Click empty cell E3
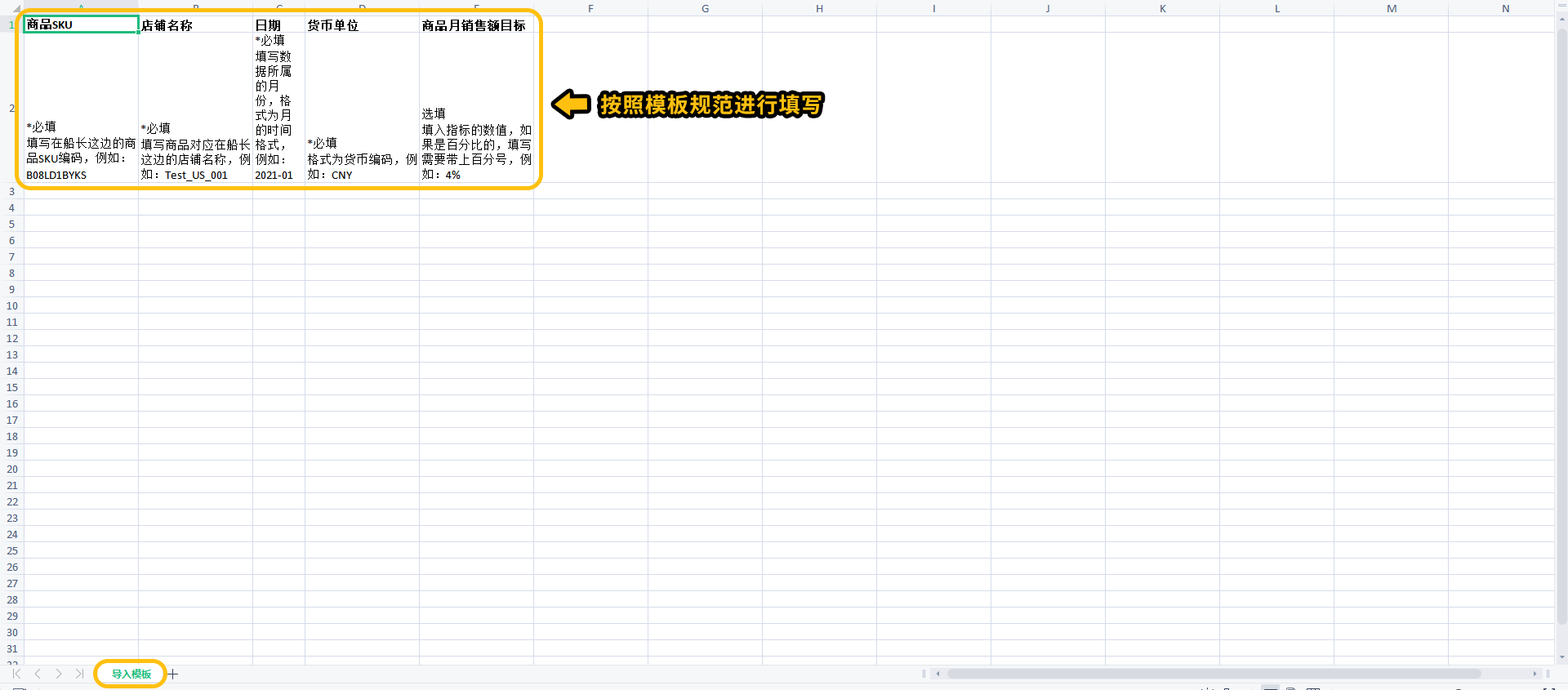The height and width of the screenshot is (690, 1568). tap(476, 191)
